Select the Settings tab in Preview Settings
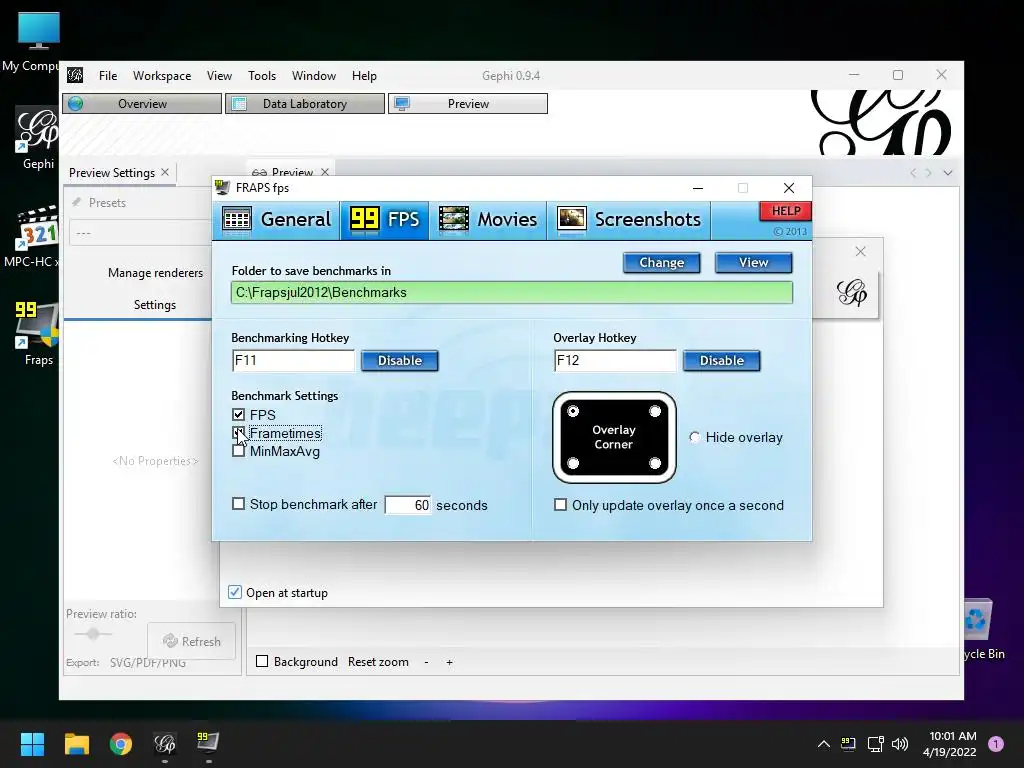The height and width of the screenshot is (768, 1024). pyautogui.click(x=155, y=305)
